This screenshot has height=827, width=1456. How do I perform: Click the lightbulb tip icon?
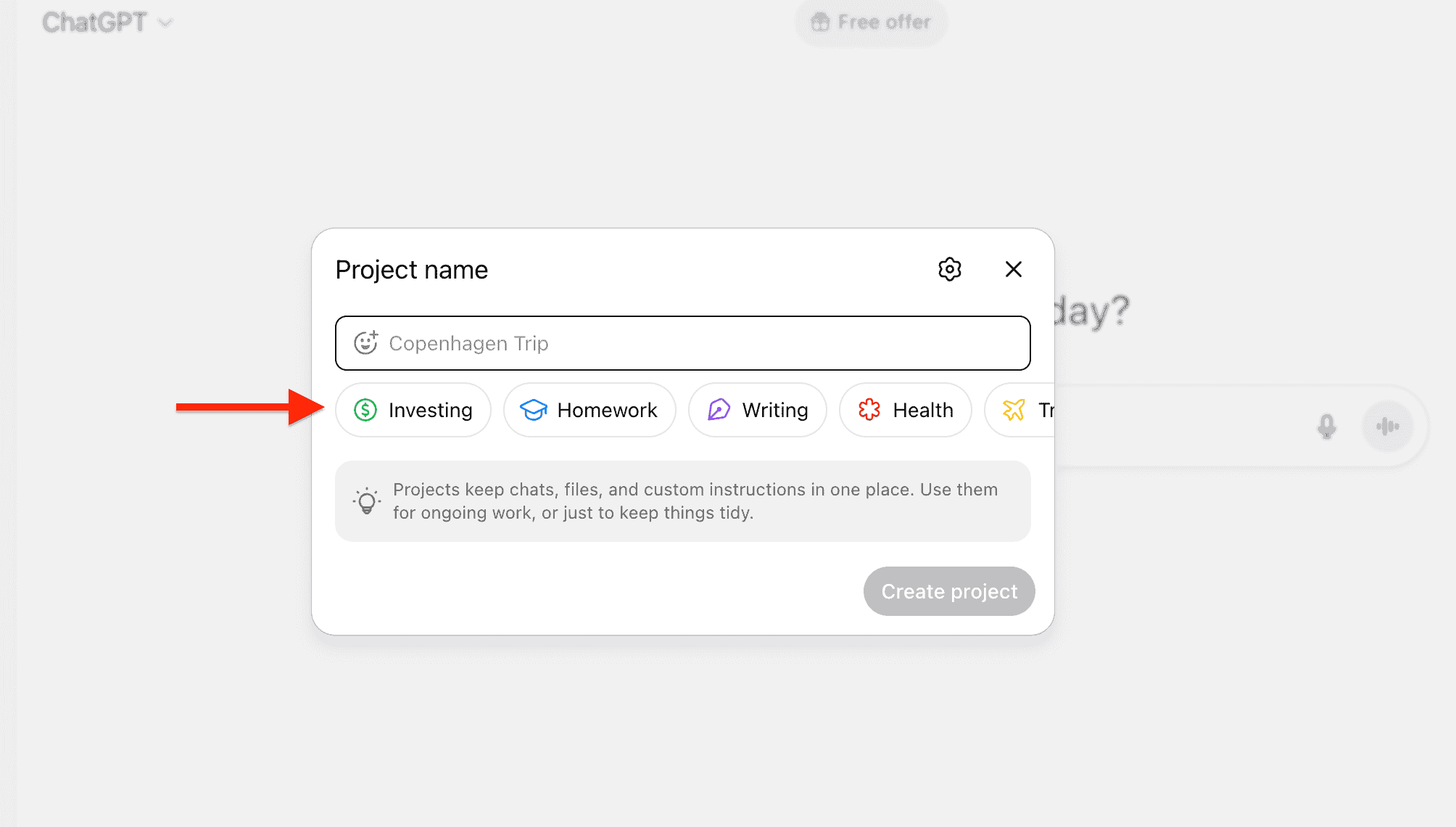367,501
